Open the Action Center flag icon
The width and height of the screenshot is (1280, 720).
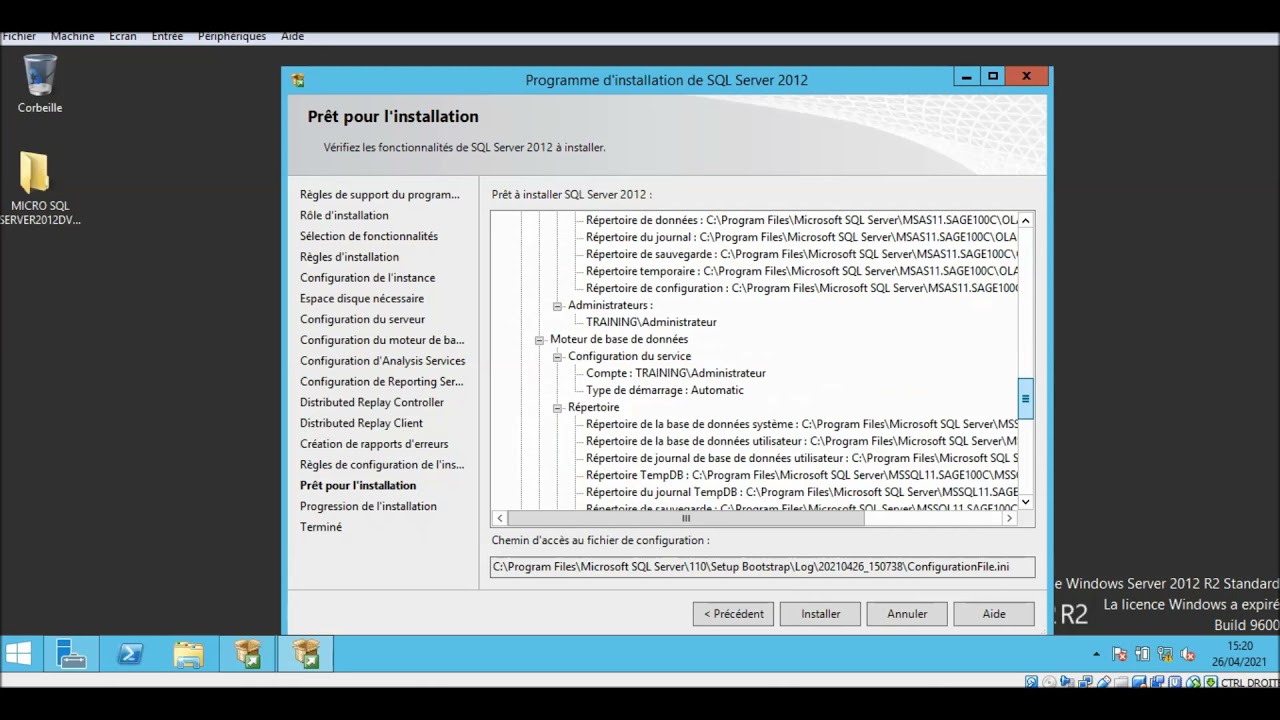[x=1119, y=655]
